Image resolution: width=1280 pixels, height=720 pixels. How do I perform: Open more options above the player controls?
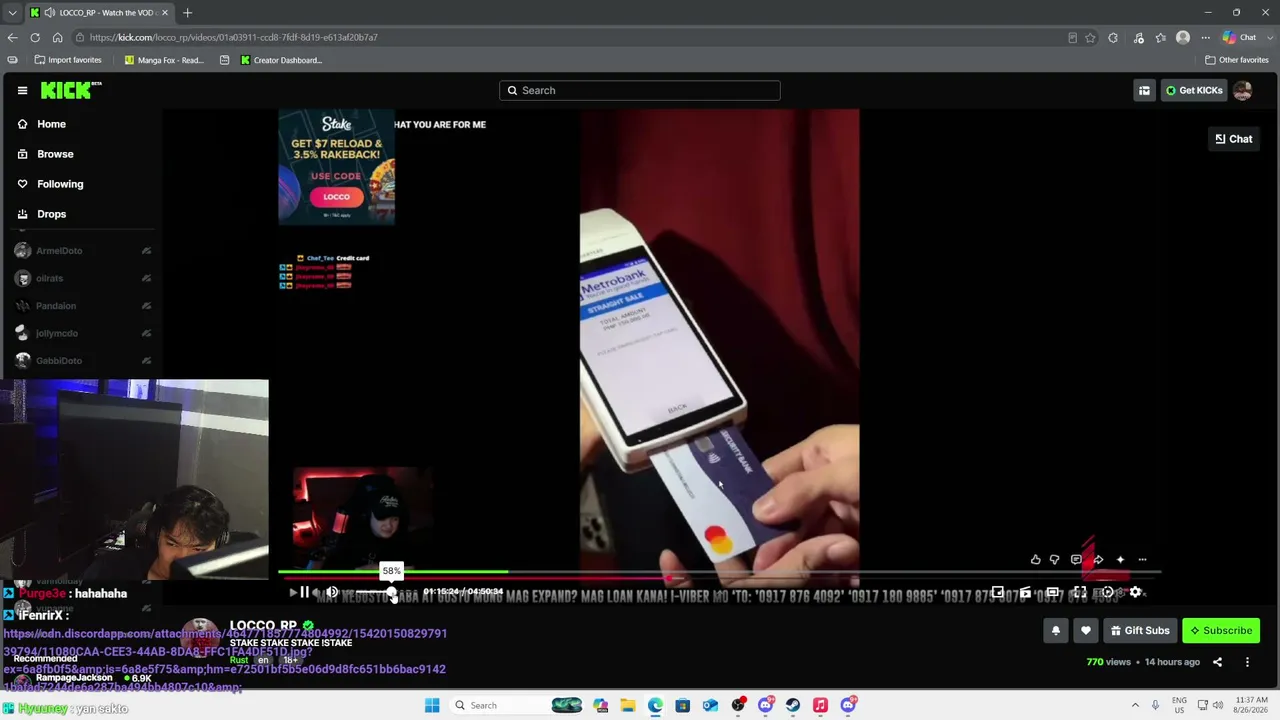(x=1142, y=560)
